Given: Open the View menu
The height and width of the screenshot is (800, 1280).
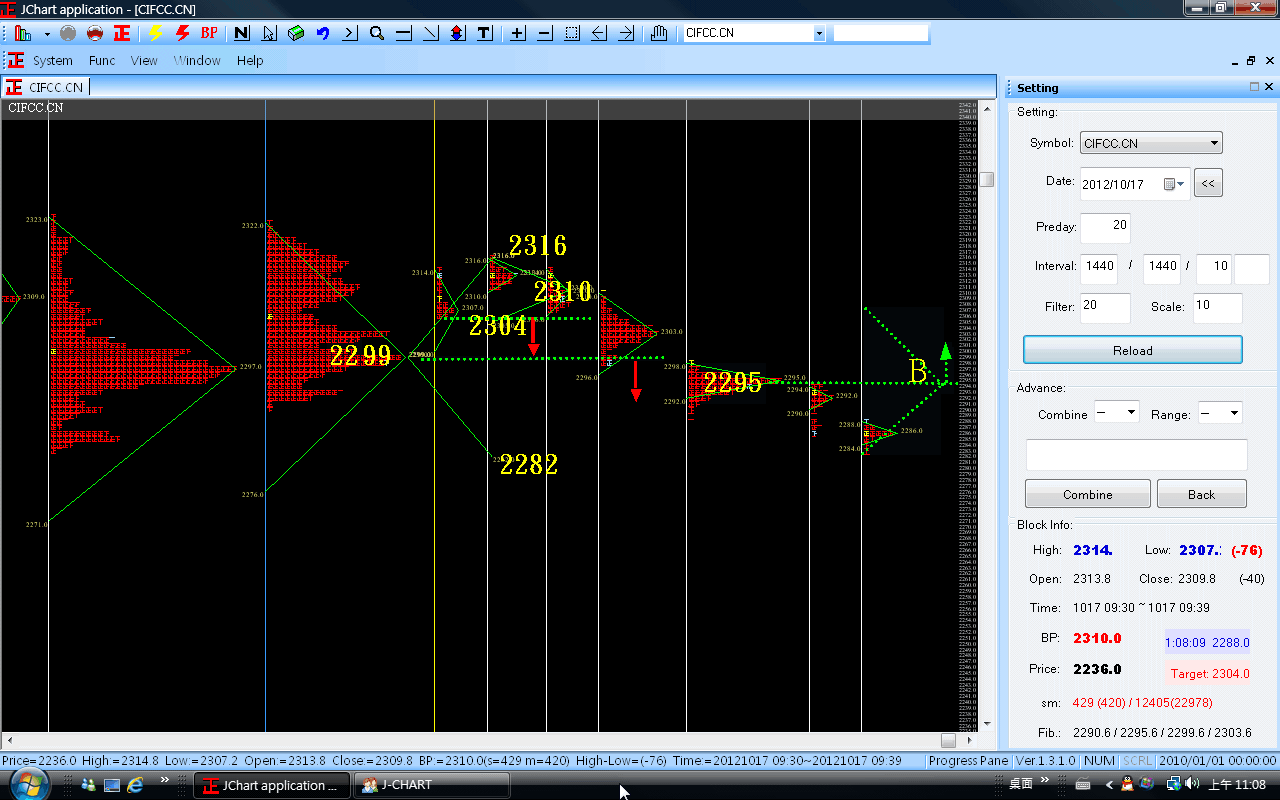Looking at the screenshot, I should [144, 60].
